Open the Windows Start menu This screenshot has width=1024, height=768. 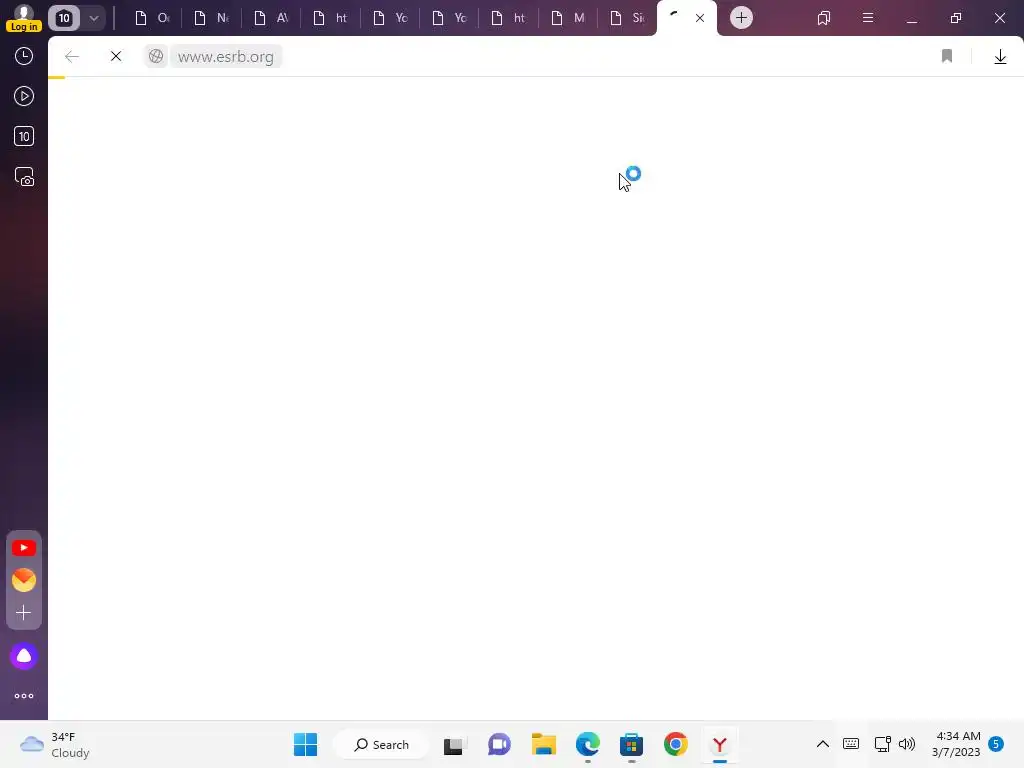(x=306, y=744)
